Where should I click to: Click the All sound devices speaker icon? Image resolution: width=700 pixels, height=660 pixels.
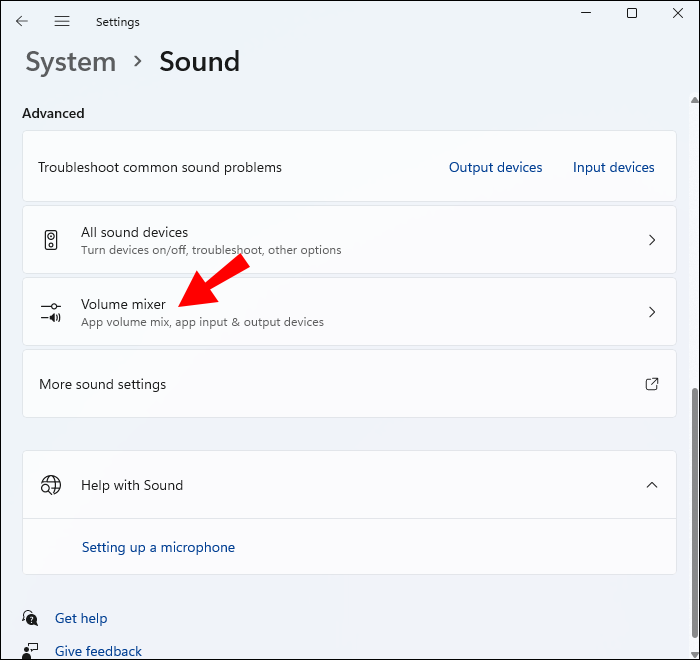tap(51, 240)
